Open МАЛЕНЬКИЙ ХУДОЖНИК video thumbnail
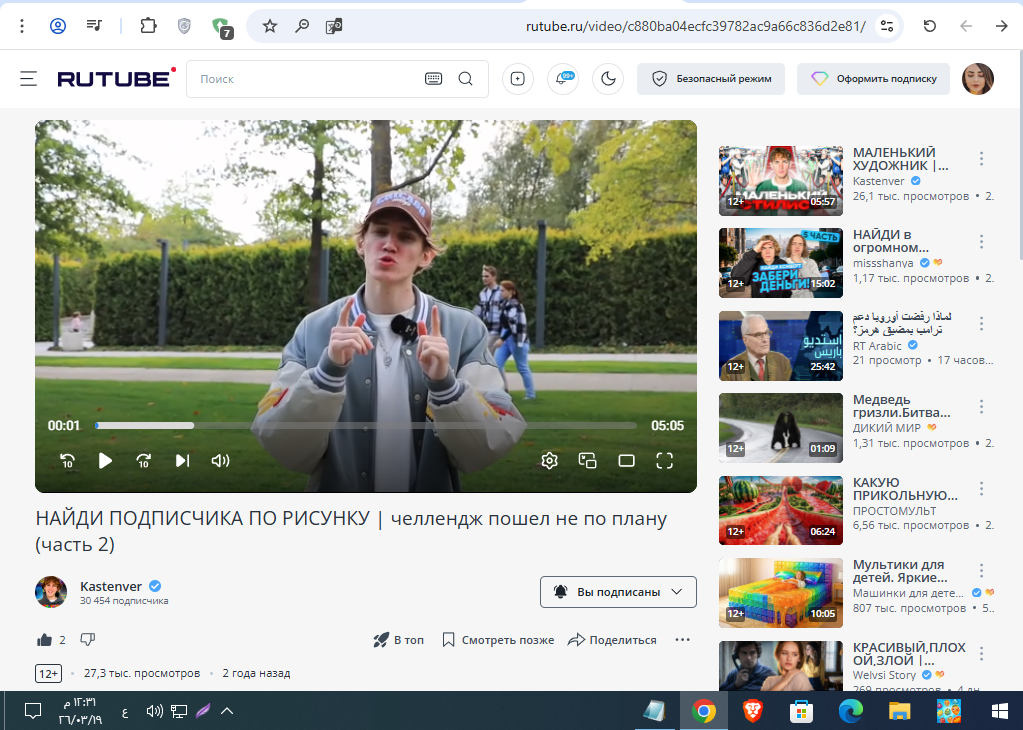This screenshot has width=1023, height=730. (x=781, y=181)
